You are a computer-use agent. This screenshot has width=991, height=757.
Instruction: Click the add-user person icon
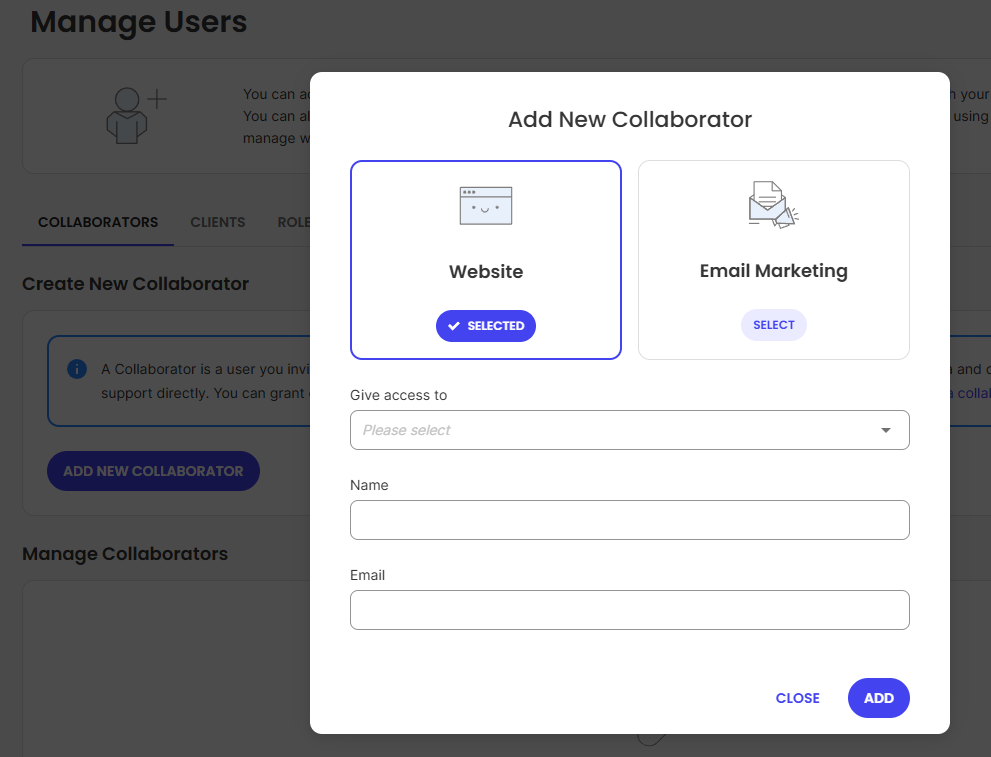coord(137,116)
